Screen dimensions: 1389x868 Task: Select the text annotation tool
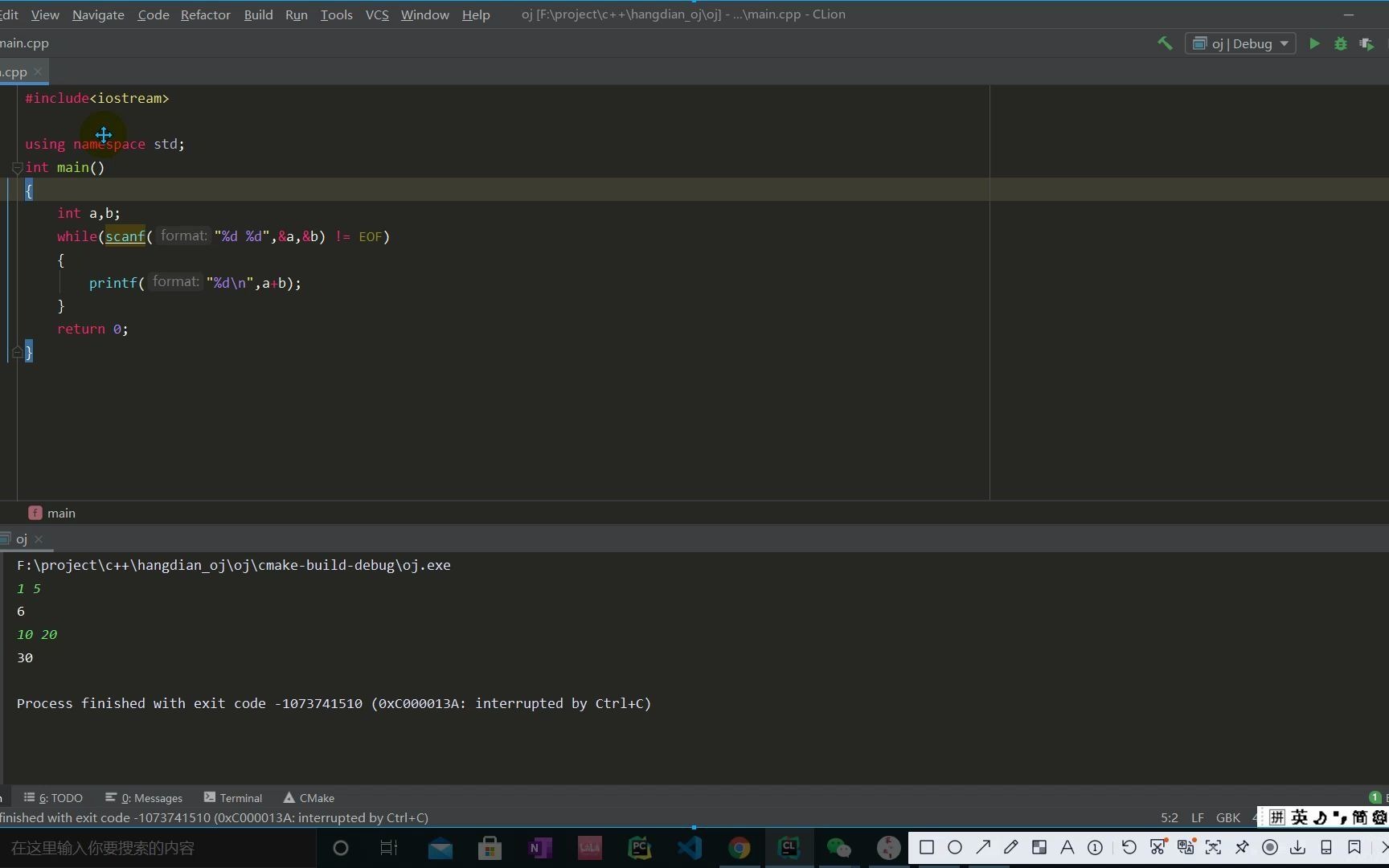coord(1067,847)
